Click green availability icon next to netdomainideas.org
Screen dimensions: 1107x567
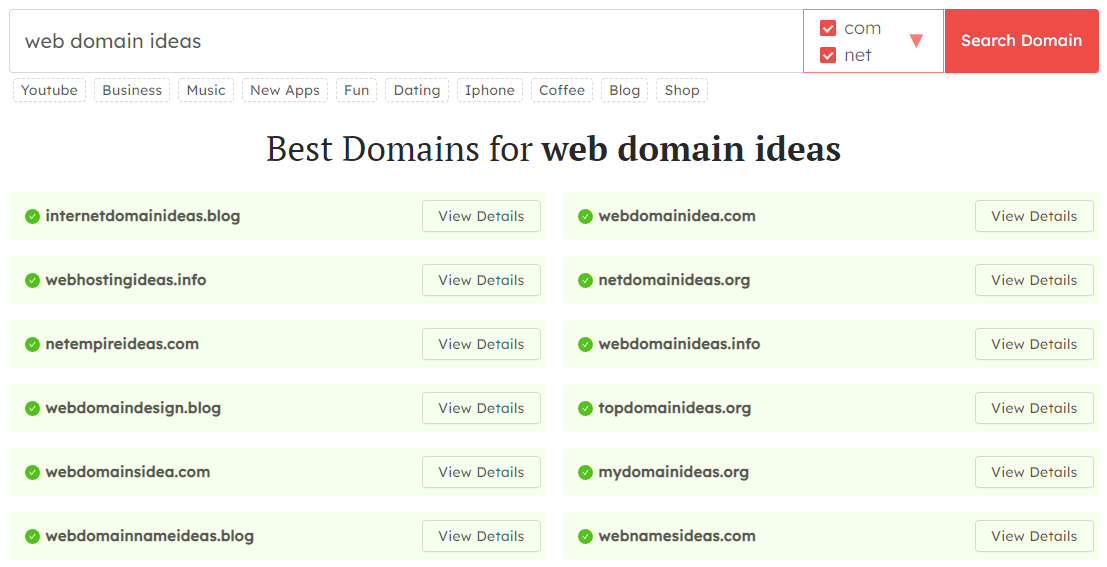(585, 280)
